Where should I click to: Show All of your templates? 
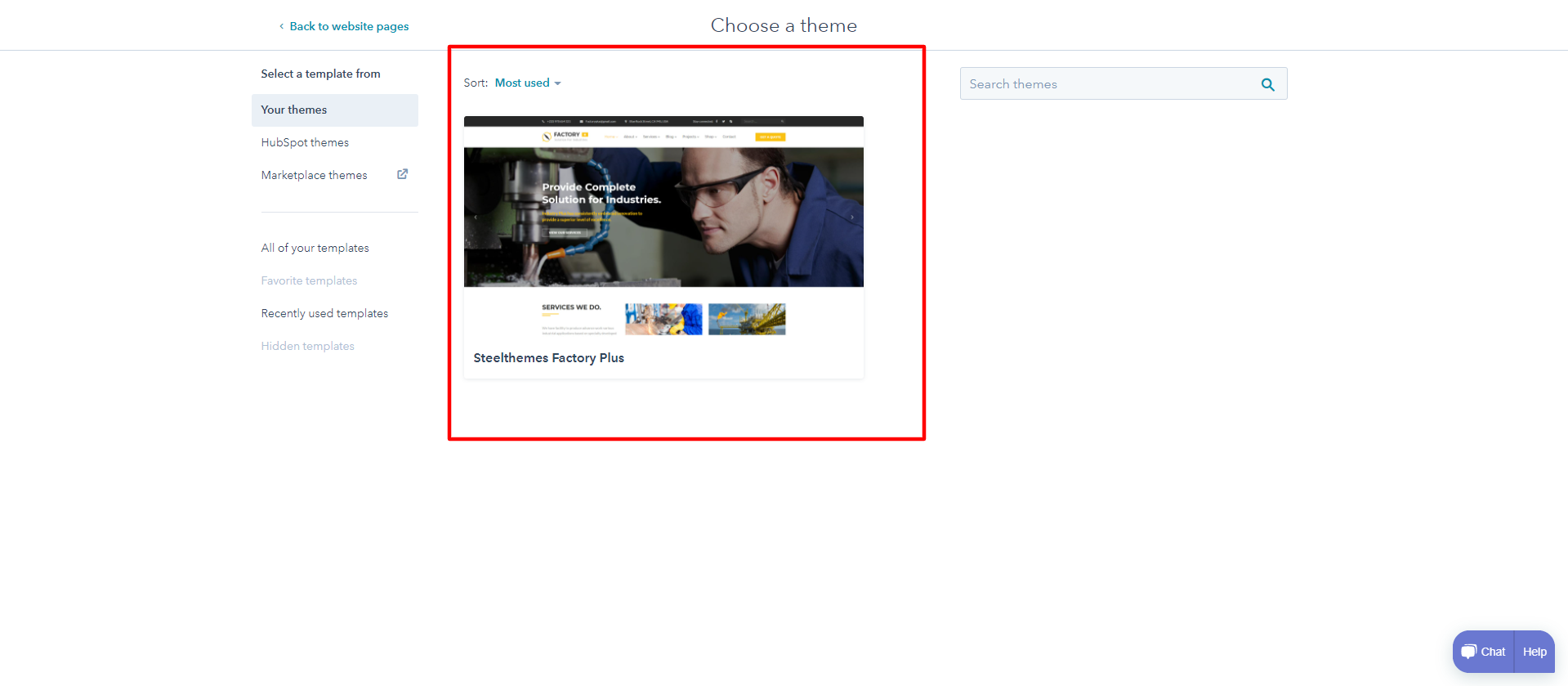point(315,248)
